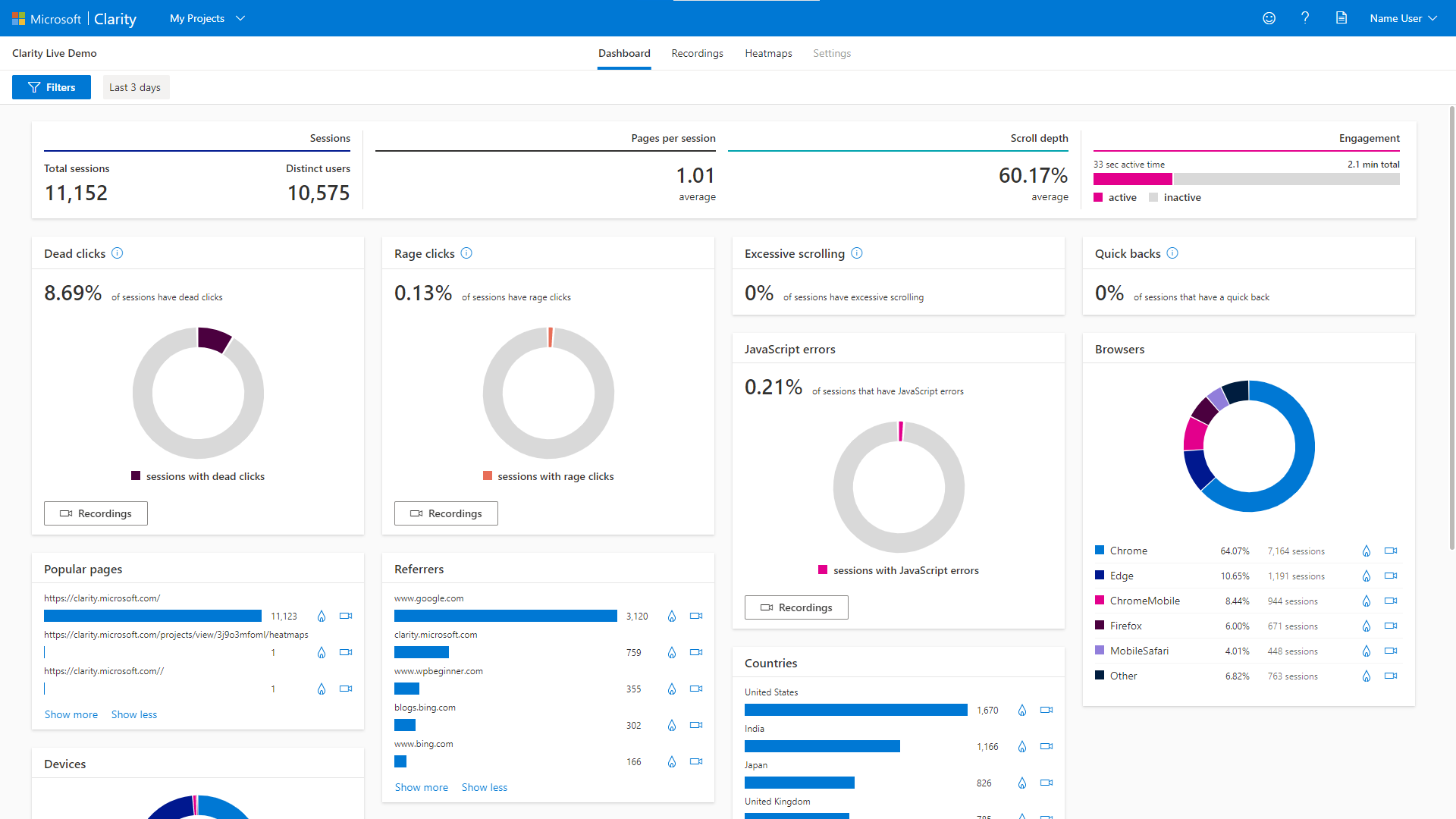Switch to the Recordings tab

point(697,53)
